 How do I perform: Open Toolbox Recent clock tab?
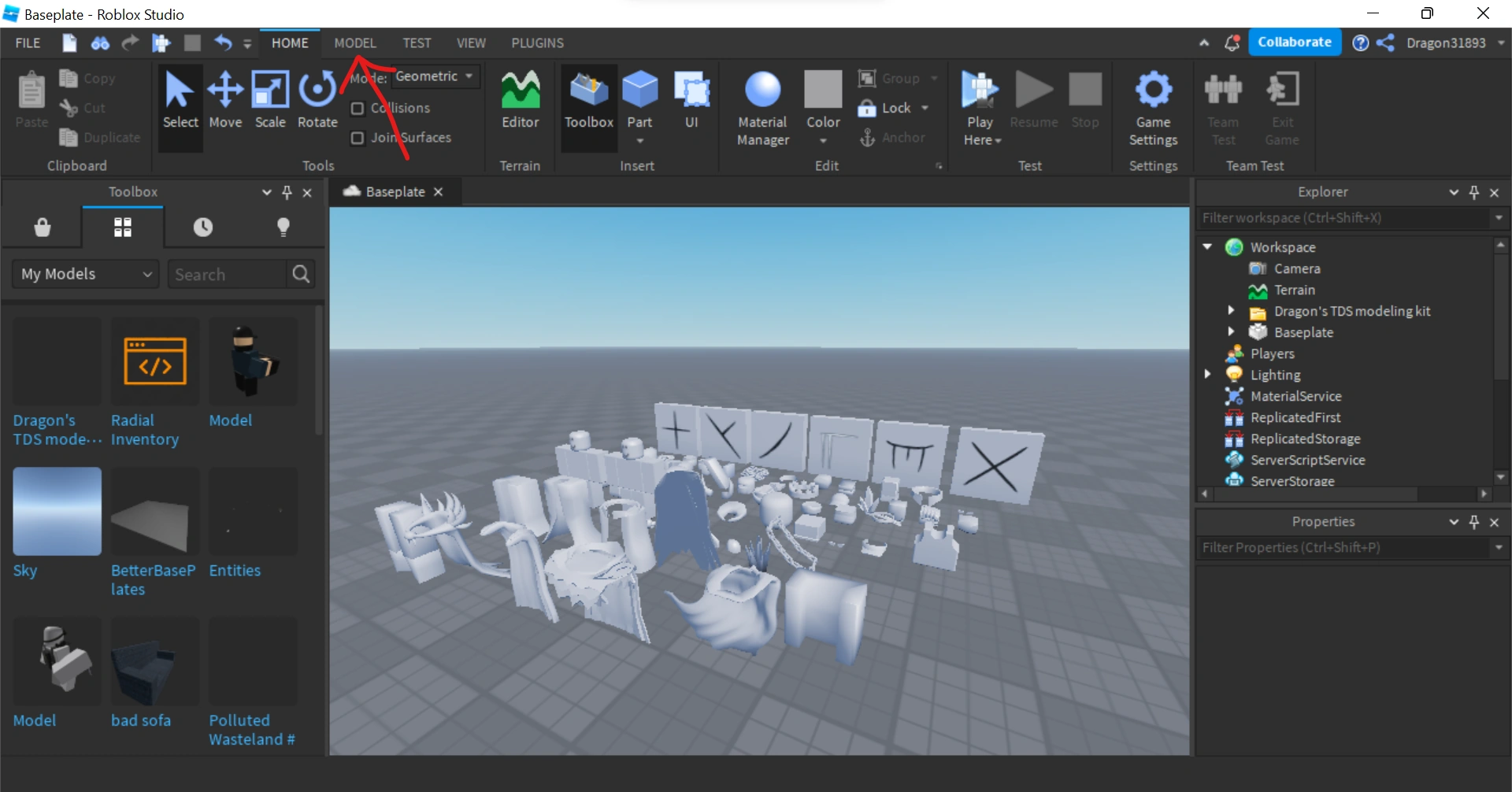[x=203, y=228]
